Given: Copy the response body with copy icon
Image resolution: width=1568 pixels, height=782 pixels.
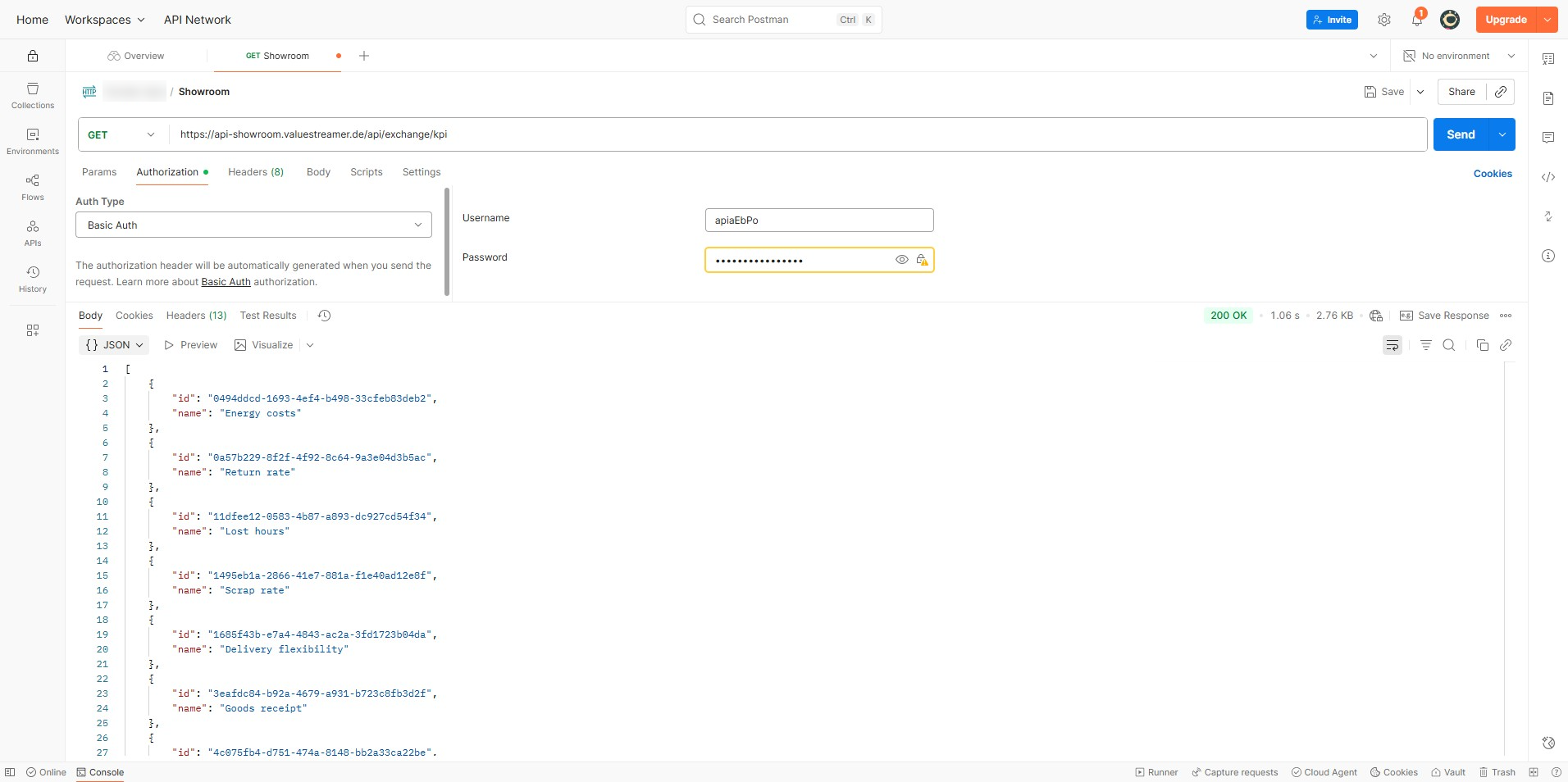Looking at the screenshot, I should tap(1482, 345).
